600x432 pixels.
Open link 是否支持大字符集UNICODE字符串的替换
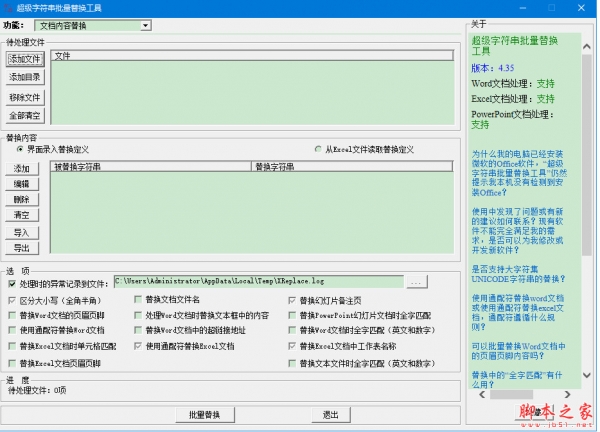click(518, 274)
